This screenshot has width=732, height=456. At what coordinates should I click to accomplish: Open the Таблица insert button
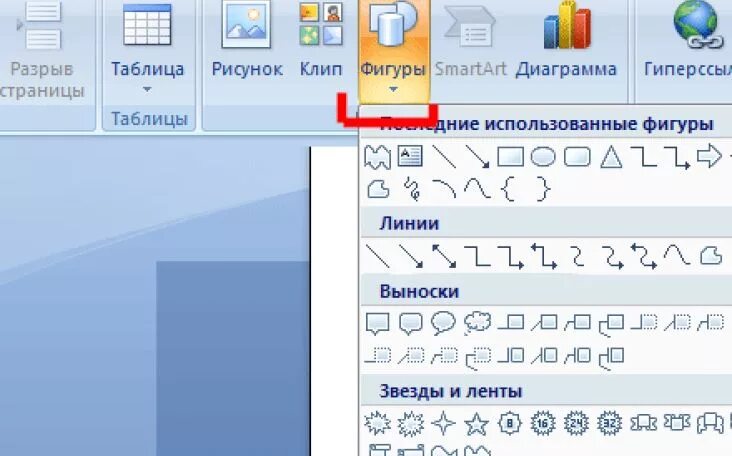(x=148, y=47)
